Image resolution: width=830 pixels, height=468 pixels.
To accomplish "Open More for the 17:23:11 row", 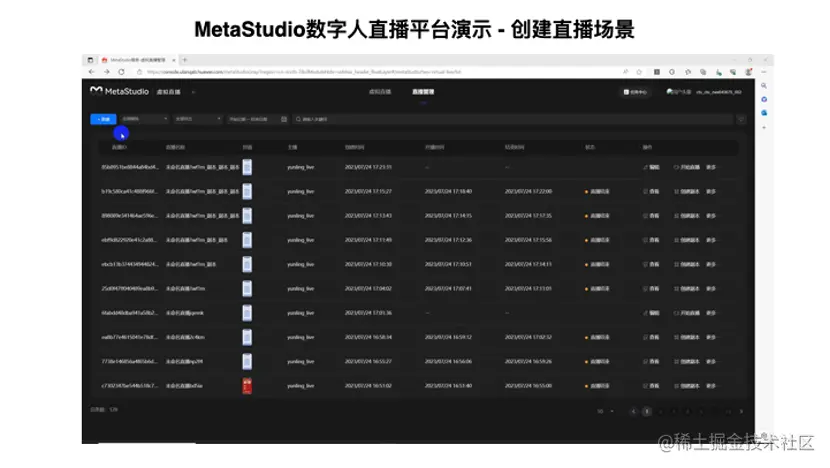I will tap(711, 167).
